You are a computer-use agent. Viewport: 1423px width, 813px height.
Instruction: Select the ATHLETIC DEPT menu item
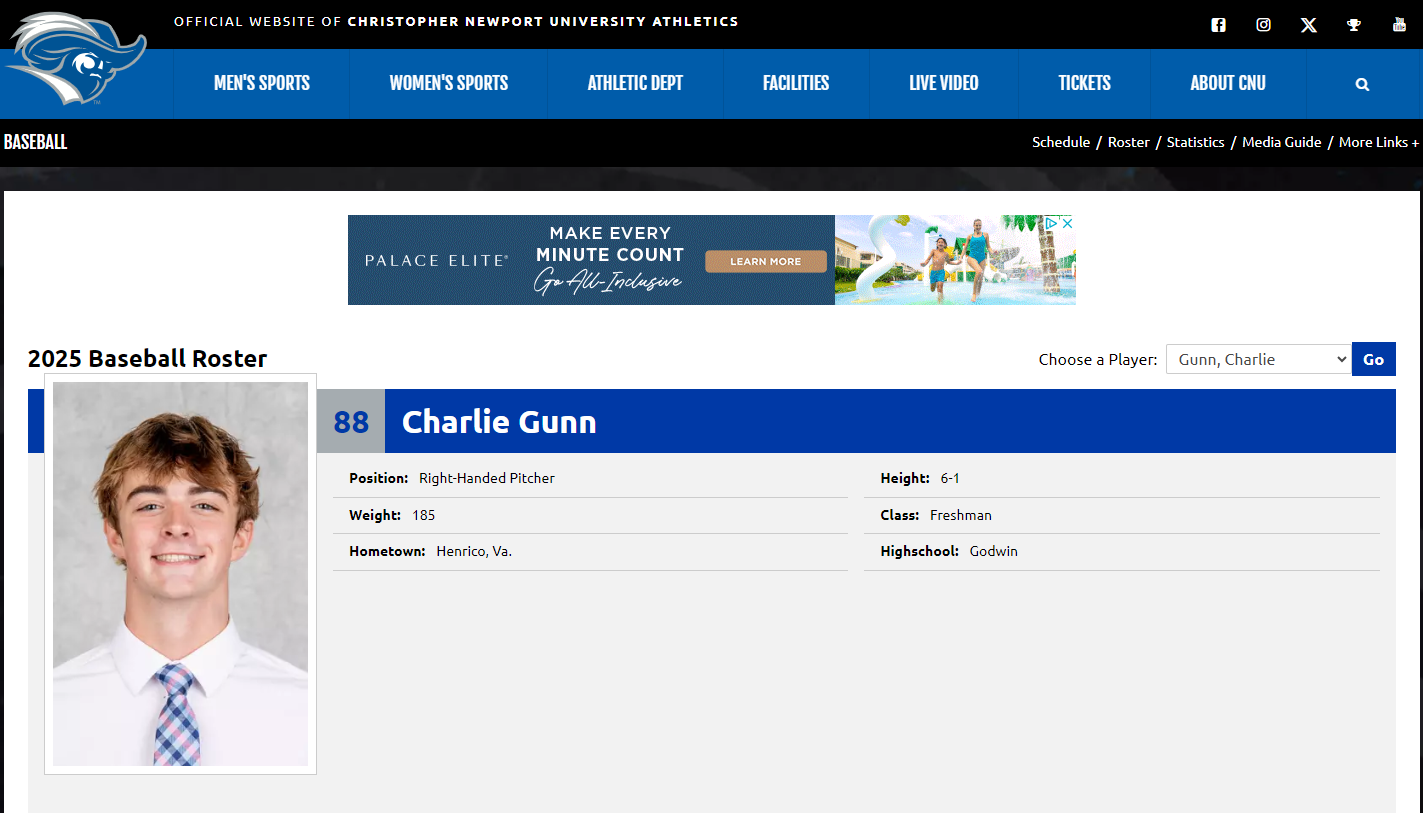pos(635,83)
